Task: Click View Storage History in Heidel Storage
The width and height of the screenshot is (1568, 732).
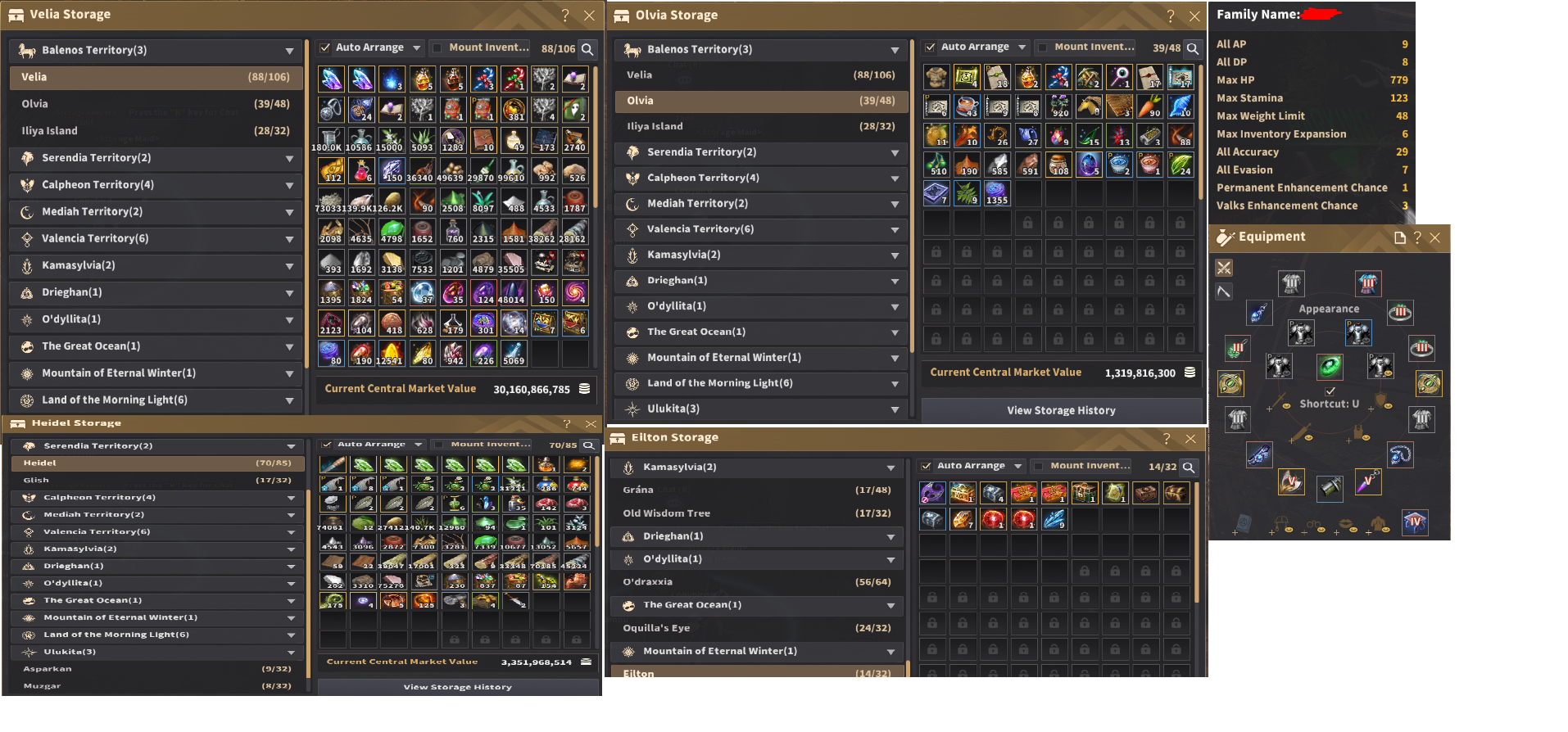Action: (458, 687)
